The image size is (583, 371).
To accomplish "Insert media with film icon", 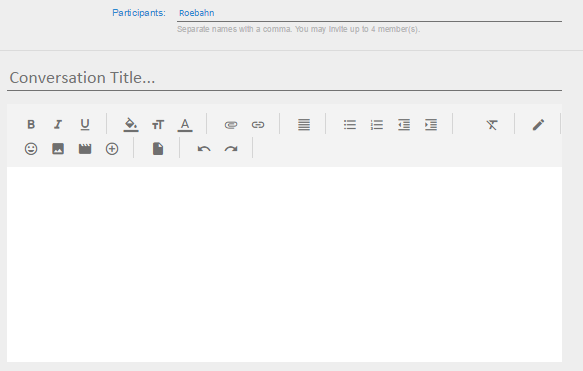I will coord(85,149).
